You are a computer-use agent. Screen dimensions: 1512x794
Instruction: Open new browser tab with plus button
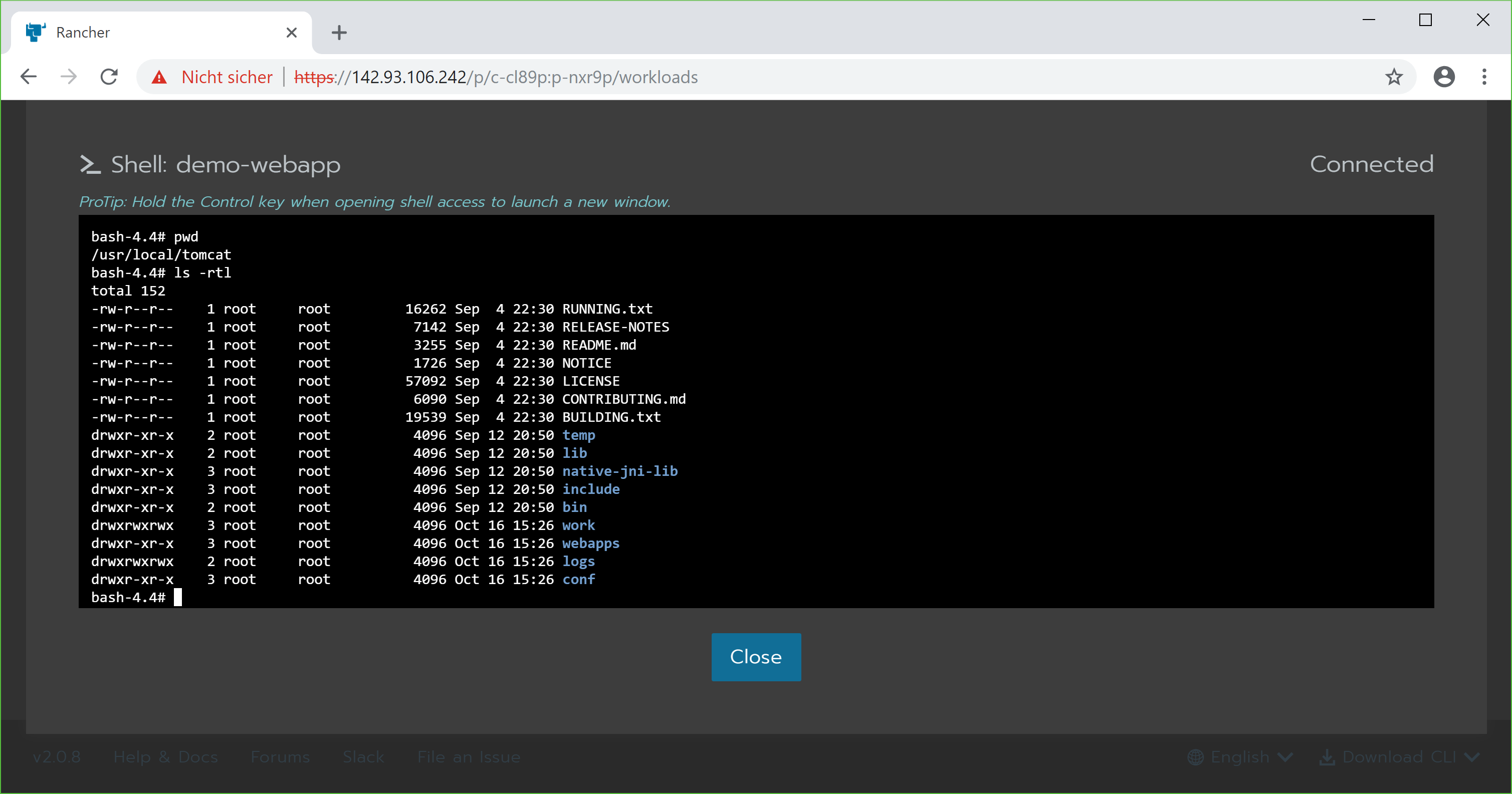tap(339, 32)
